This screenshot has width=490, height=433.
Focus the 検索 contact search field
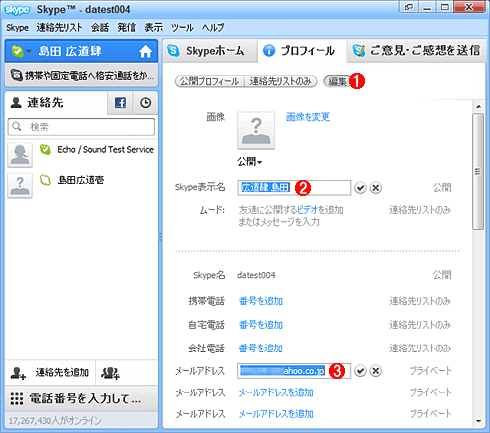point(81,127)
